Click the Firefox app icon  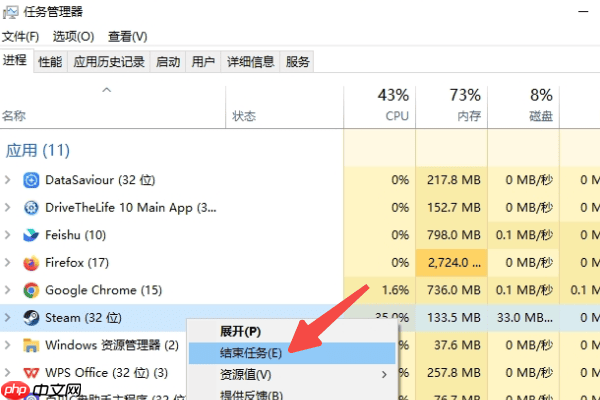31,263
